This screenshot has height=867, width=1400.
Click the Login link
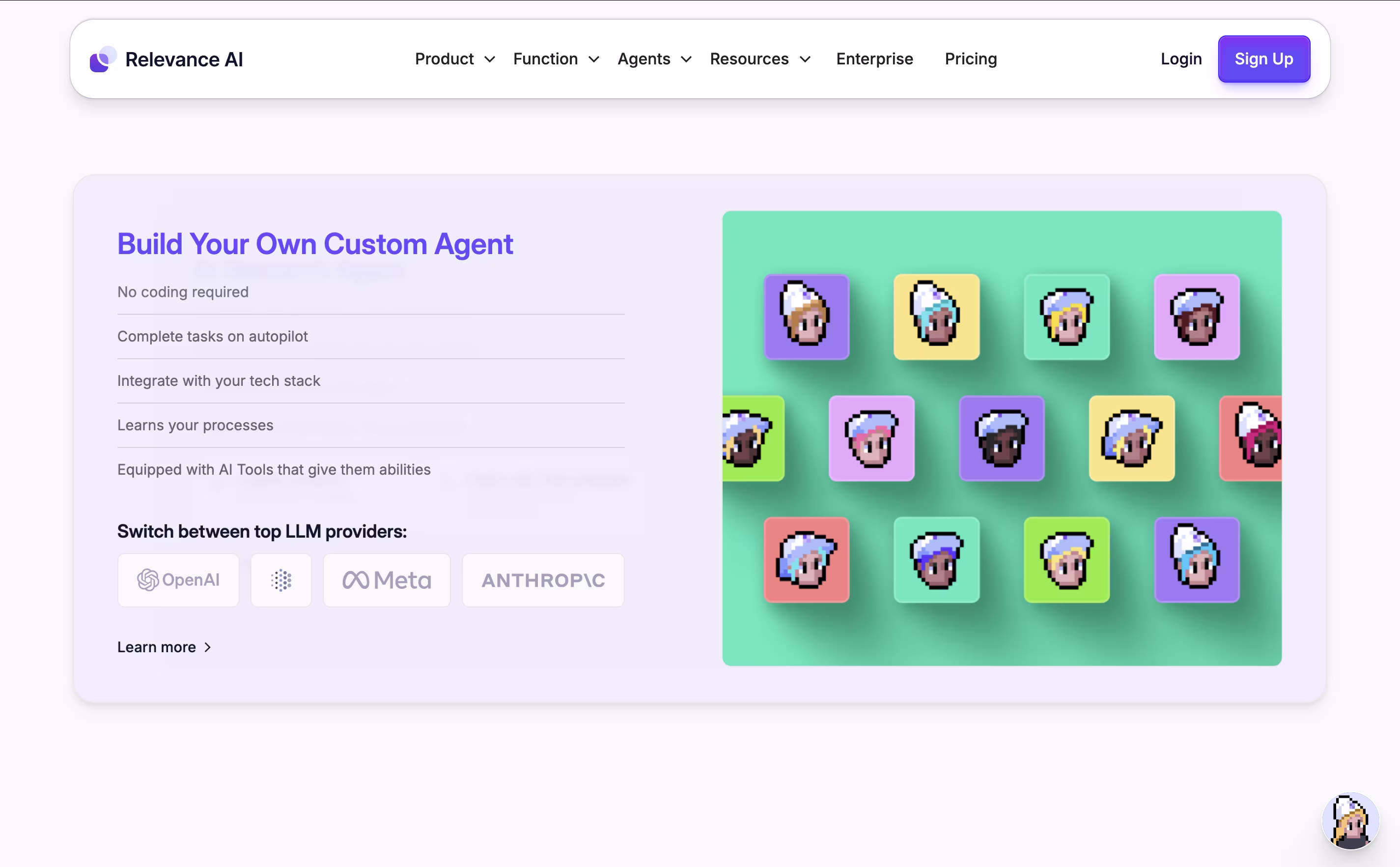(1180, 59)
